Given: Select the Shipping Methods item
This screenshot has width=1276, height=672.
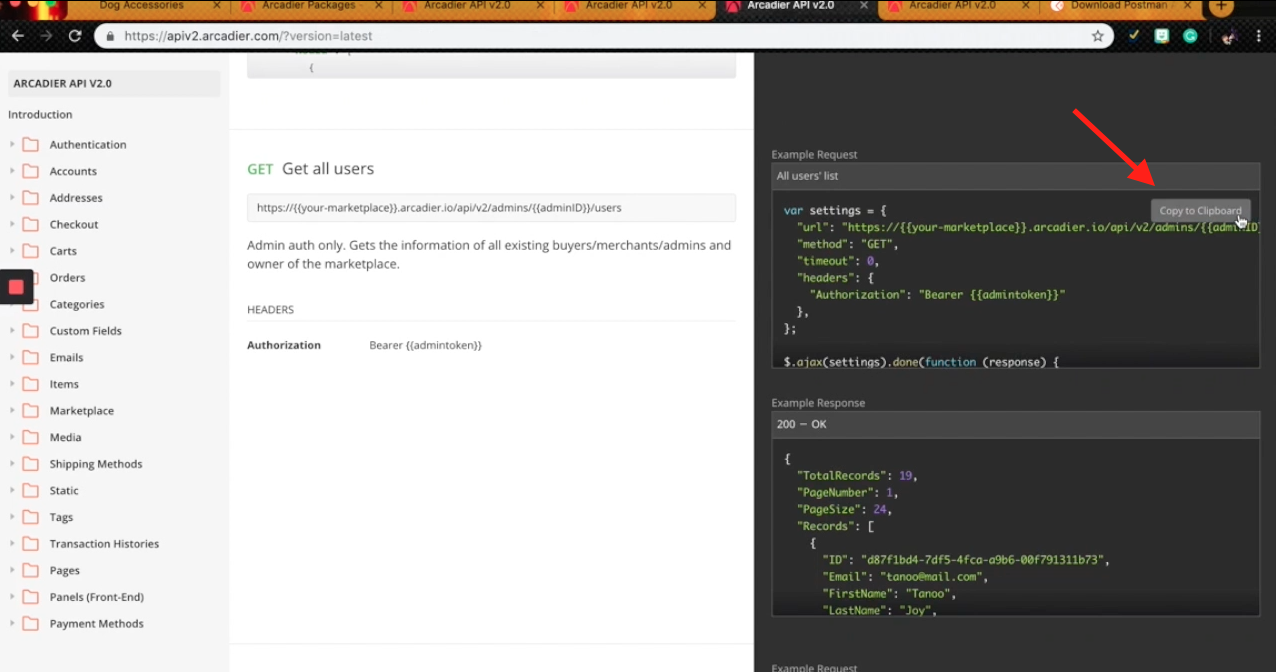Looking at the screenshot, I should click(96, 464).
